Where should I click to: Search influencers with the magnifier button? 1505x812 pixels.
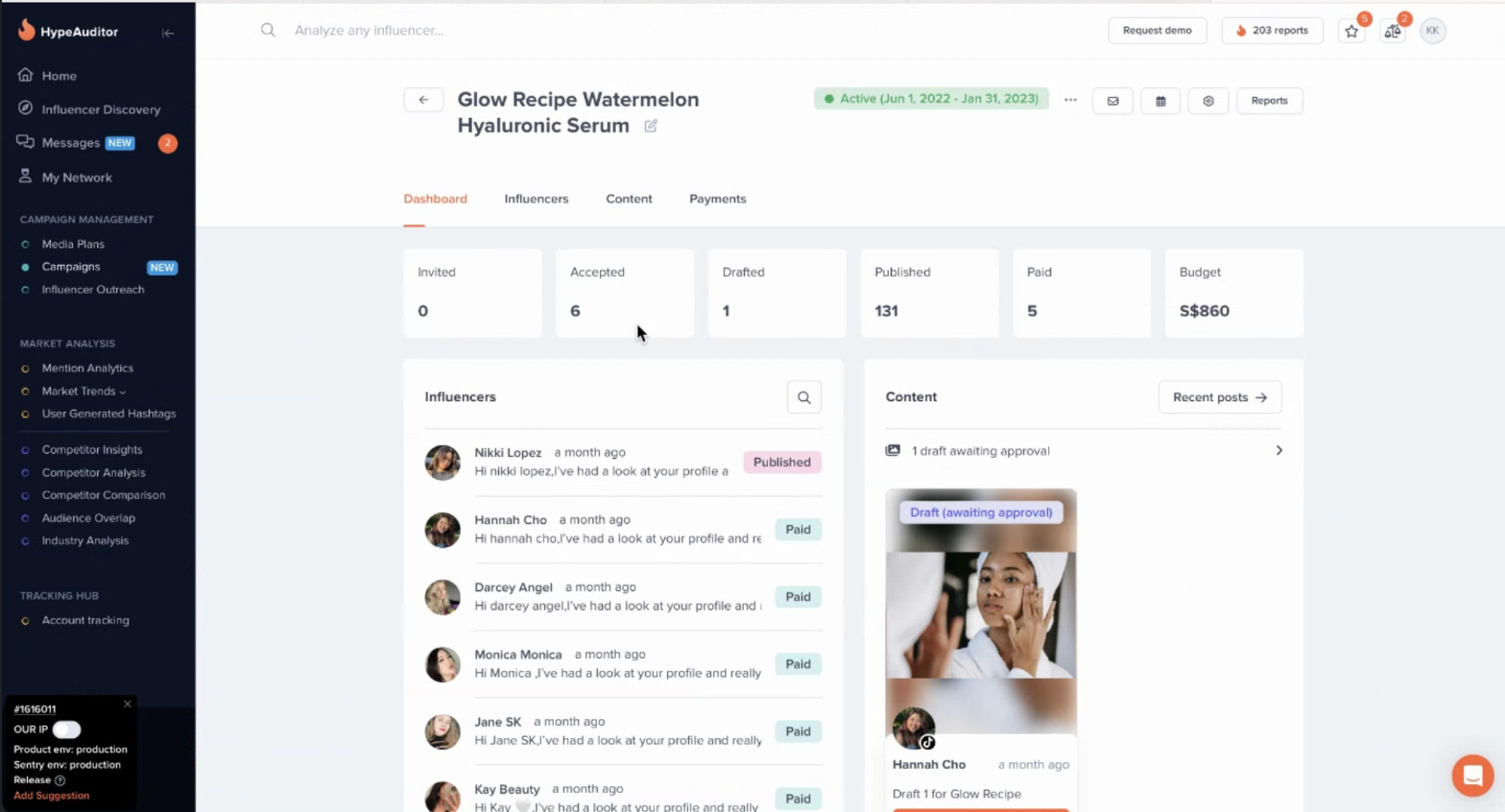coord(804,397)
